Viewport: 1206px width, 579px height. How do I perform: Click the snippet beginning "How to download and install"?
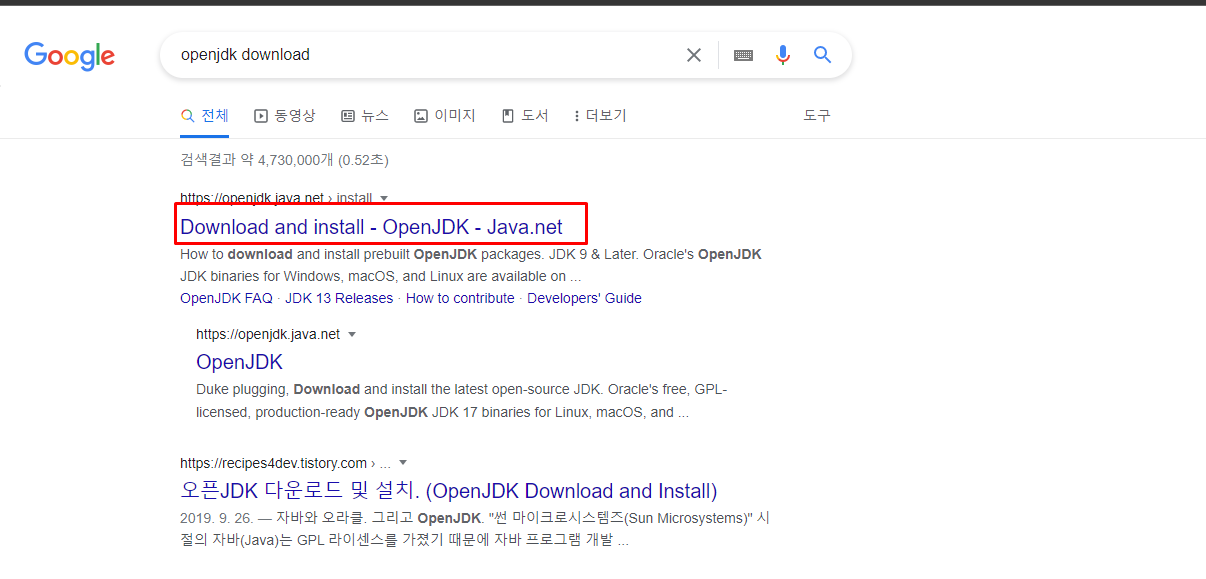(x=471, y=265)
